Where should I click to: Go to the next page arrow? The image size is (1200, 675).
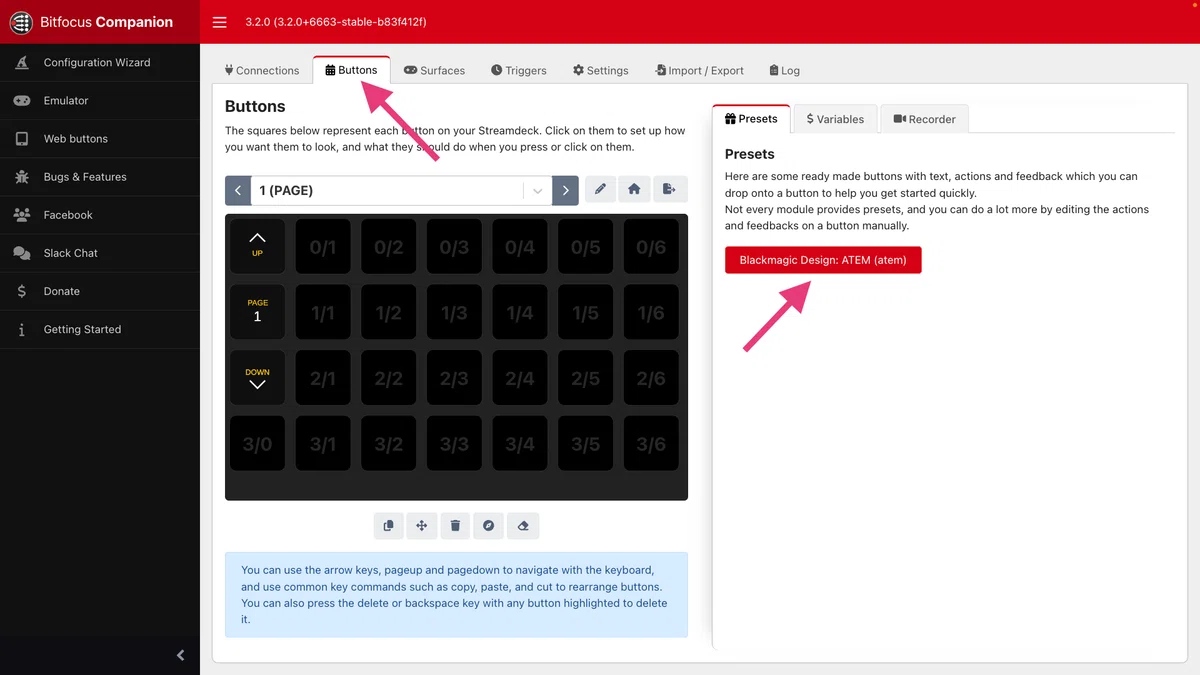pyautogui.click(x=566, y=190)
